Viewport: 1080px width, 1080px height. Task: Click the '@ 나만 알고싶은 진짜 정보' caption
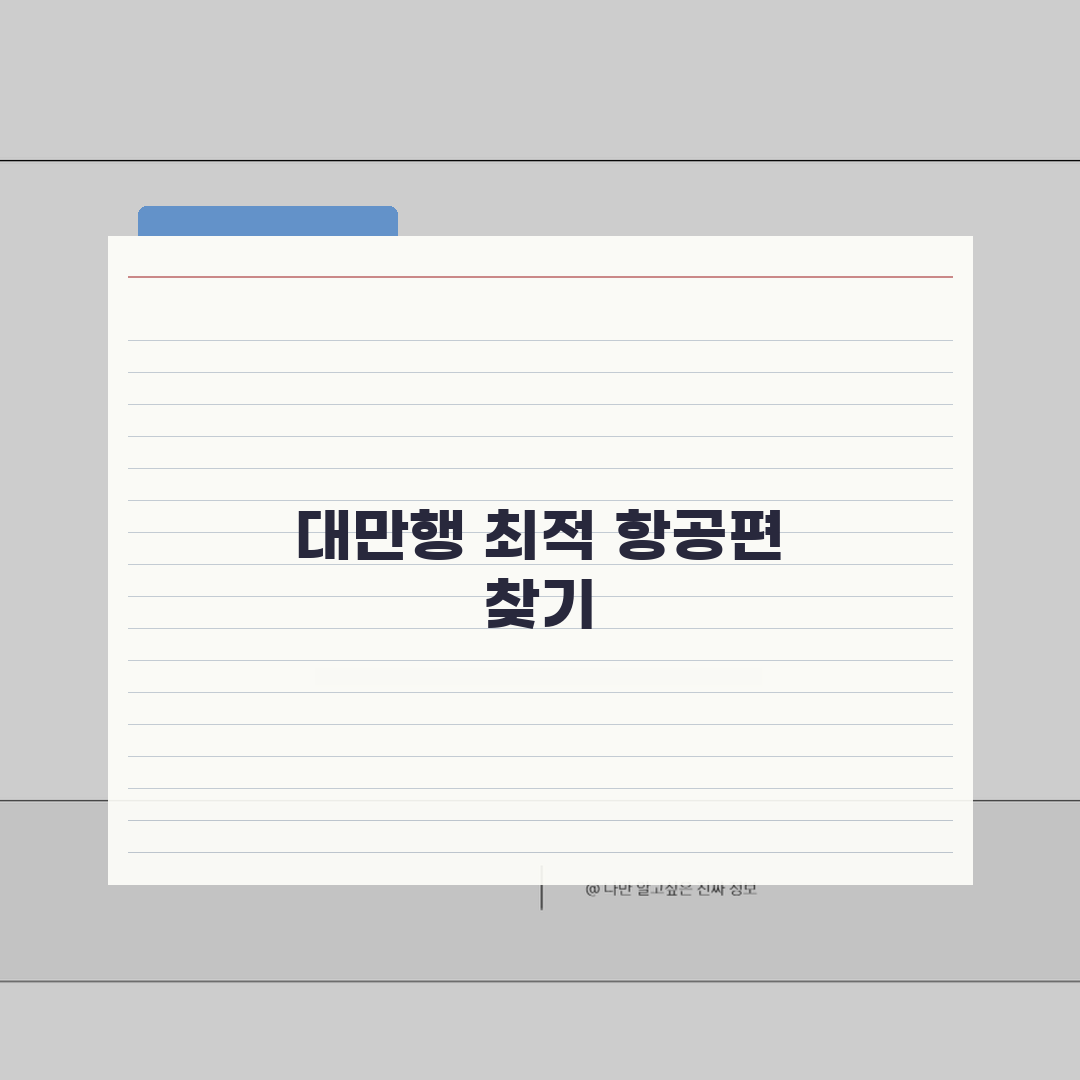[671, 890]
